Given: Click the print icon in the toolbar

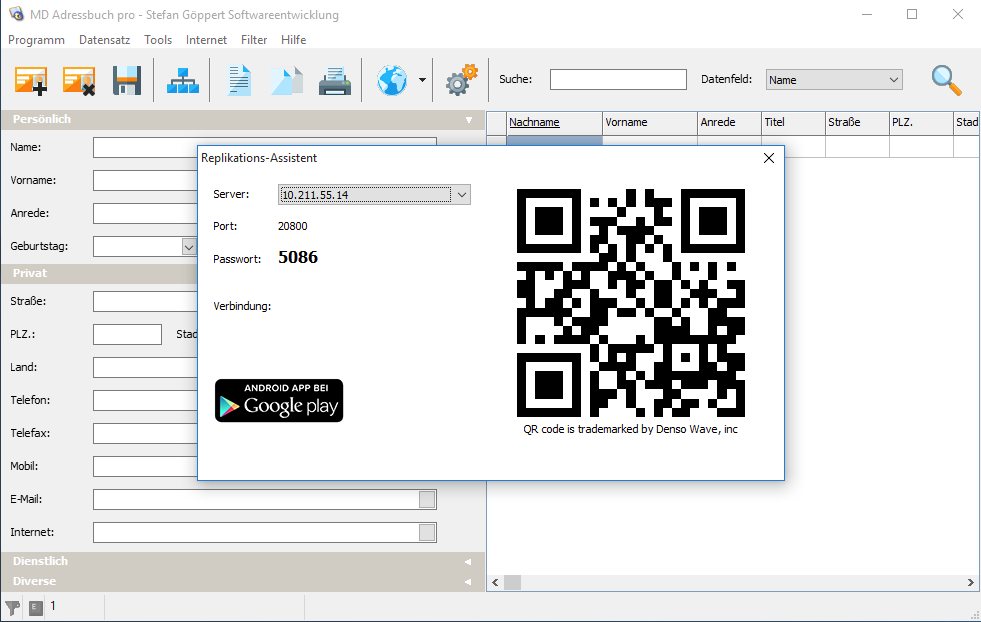Looking at the screenshot, I should pos(334,80).
